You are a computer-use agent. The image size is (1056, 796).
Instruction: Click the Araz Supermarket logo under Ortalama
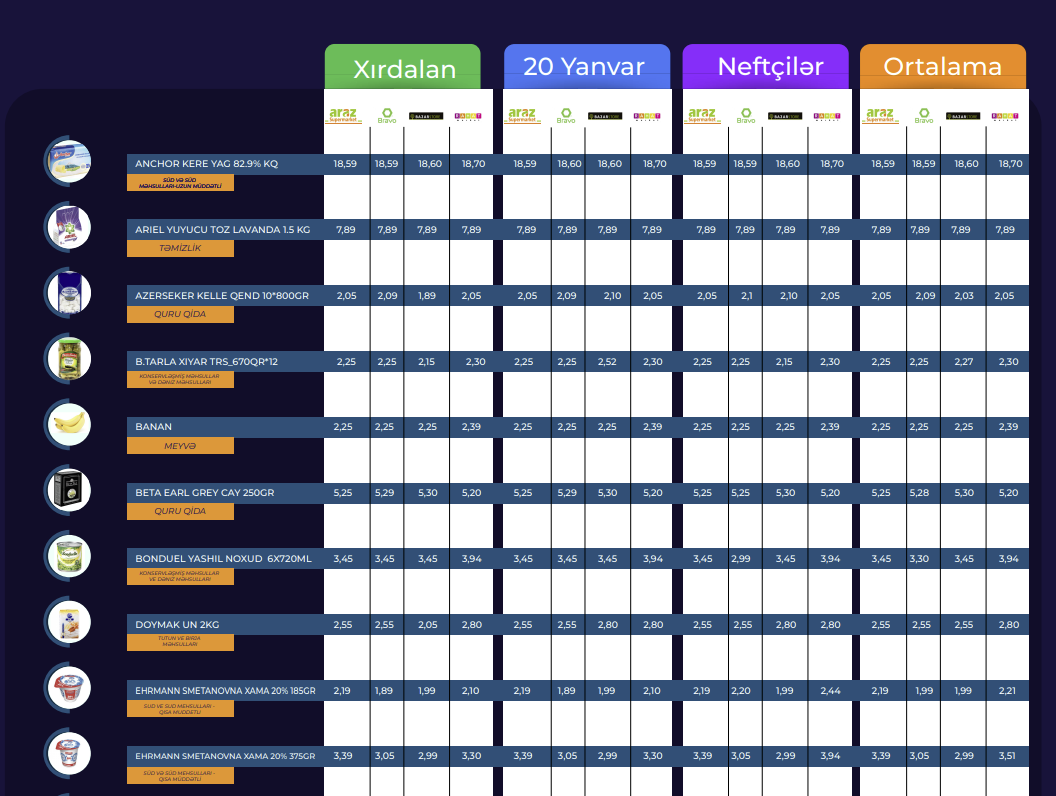pyautogui.click(x=880, y=116)
